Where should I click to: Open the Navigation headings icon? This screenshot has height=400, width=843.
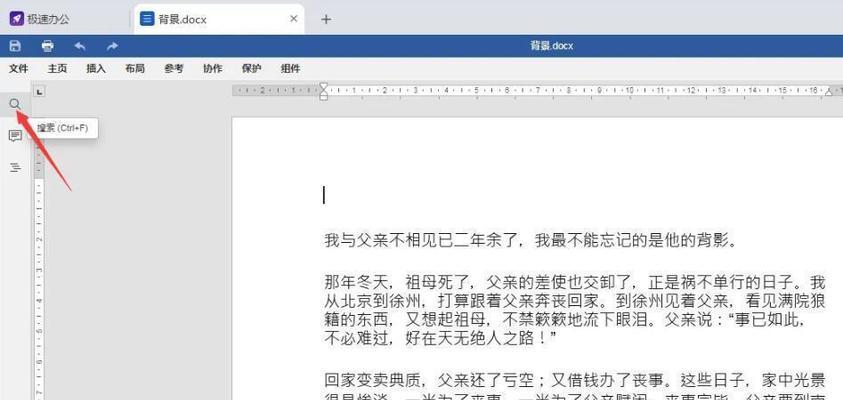15,168
